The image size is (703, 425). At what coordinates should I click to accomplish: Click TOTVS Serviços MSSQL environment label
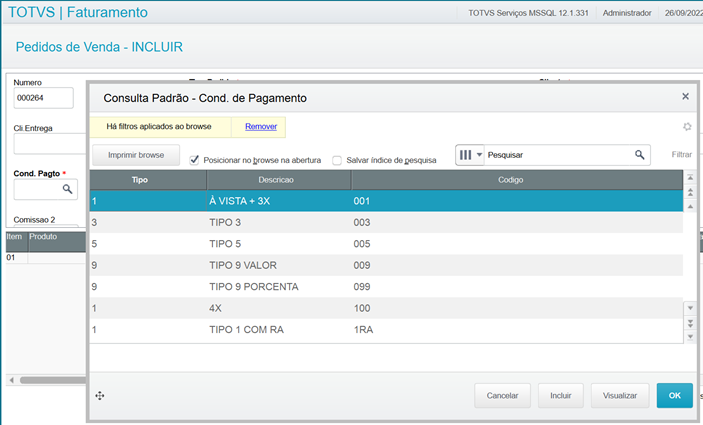(528, 13)
